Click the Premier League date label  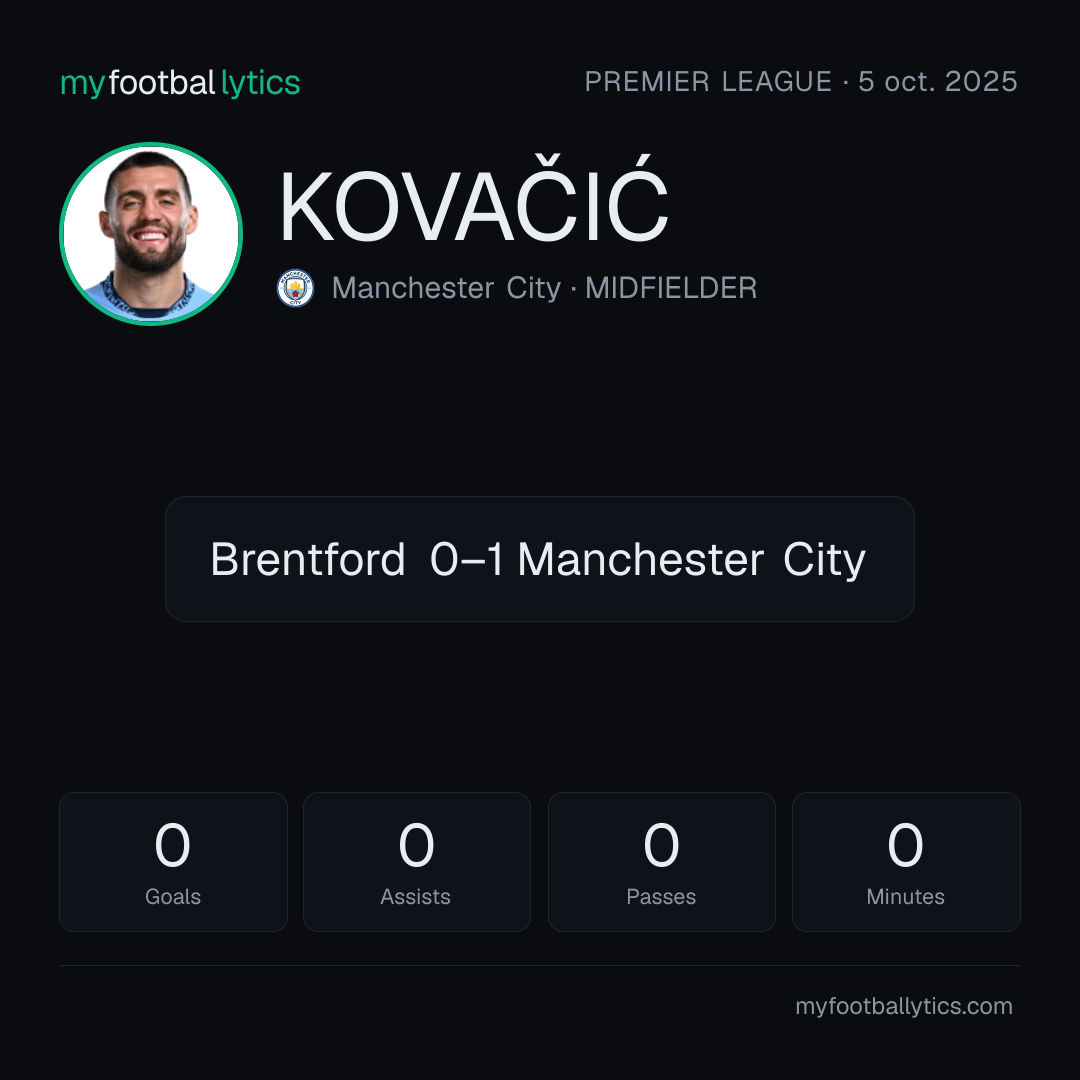801,81
